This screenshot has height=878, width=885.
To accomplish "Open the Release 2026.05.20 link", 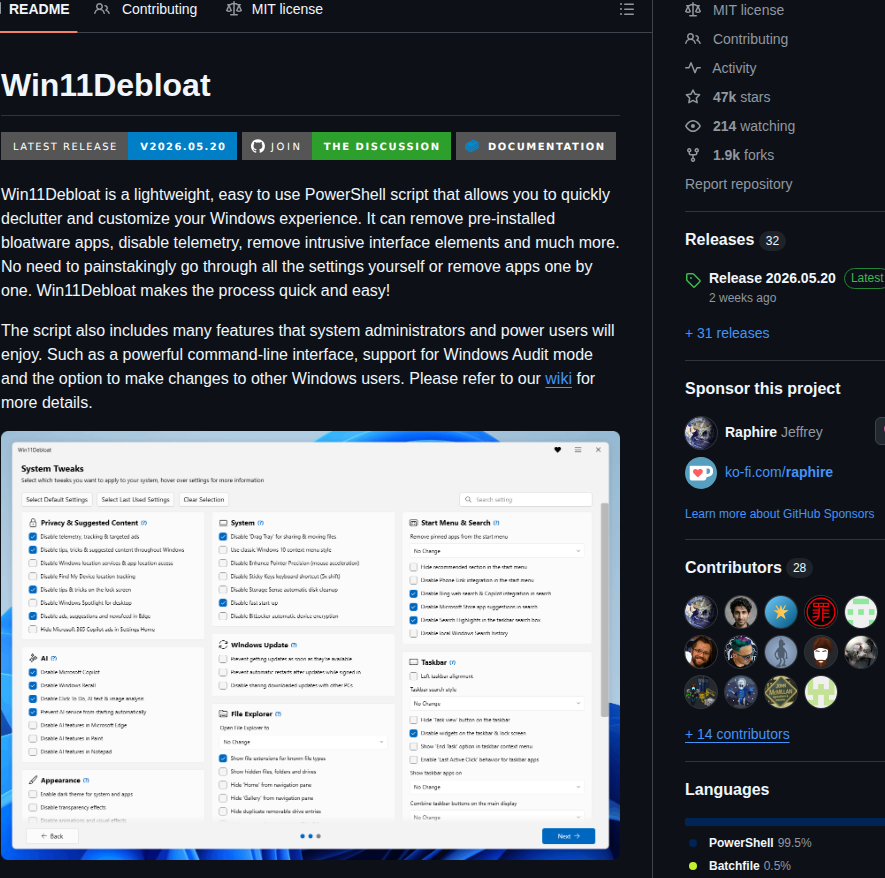I will 772,278.
